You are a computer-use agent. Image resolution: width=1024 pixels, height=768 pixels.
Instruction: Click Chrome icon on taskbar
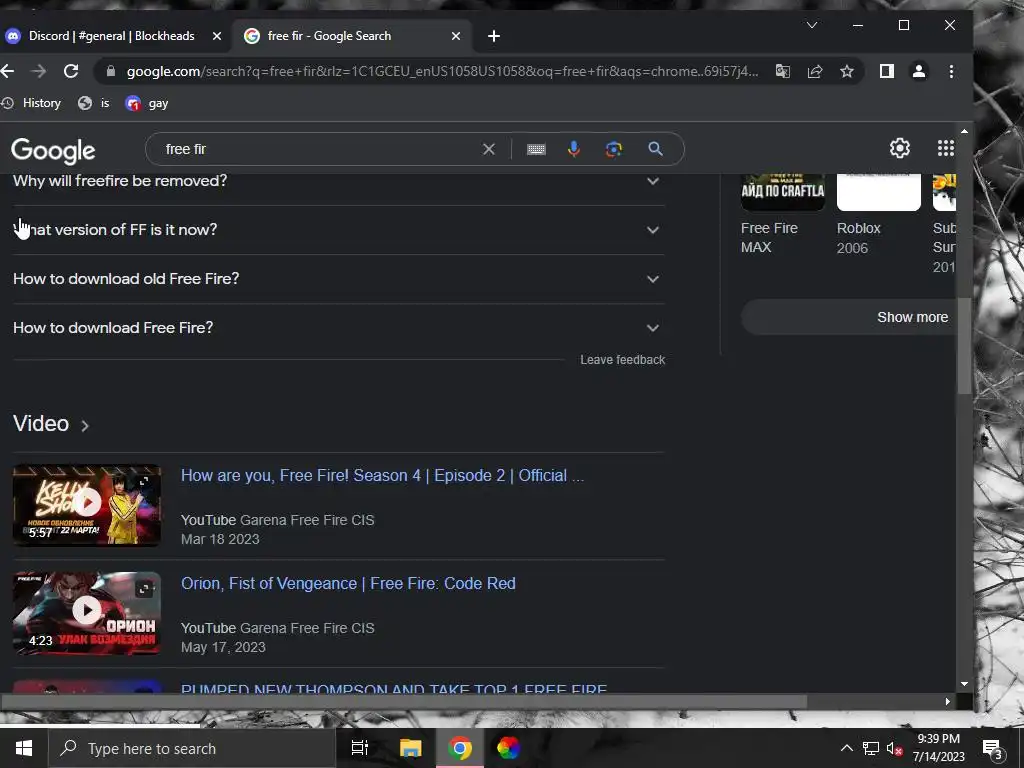click(x=460, y=748)
